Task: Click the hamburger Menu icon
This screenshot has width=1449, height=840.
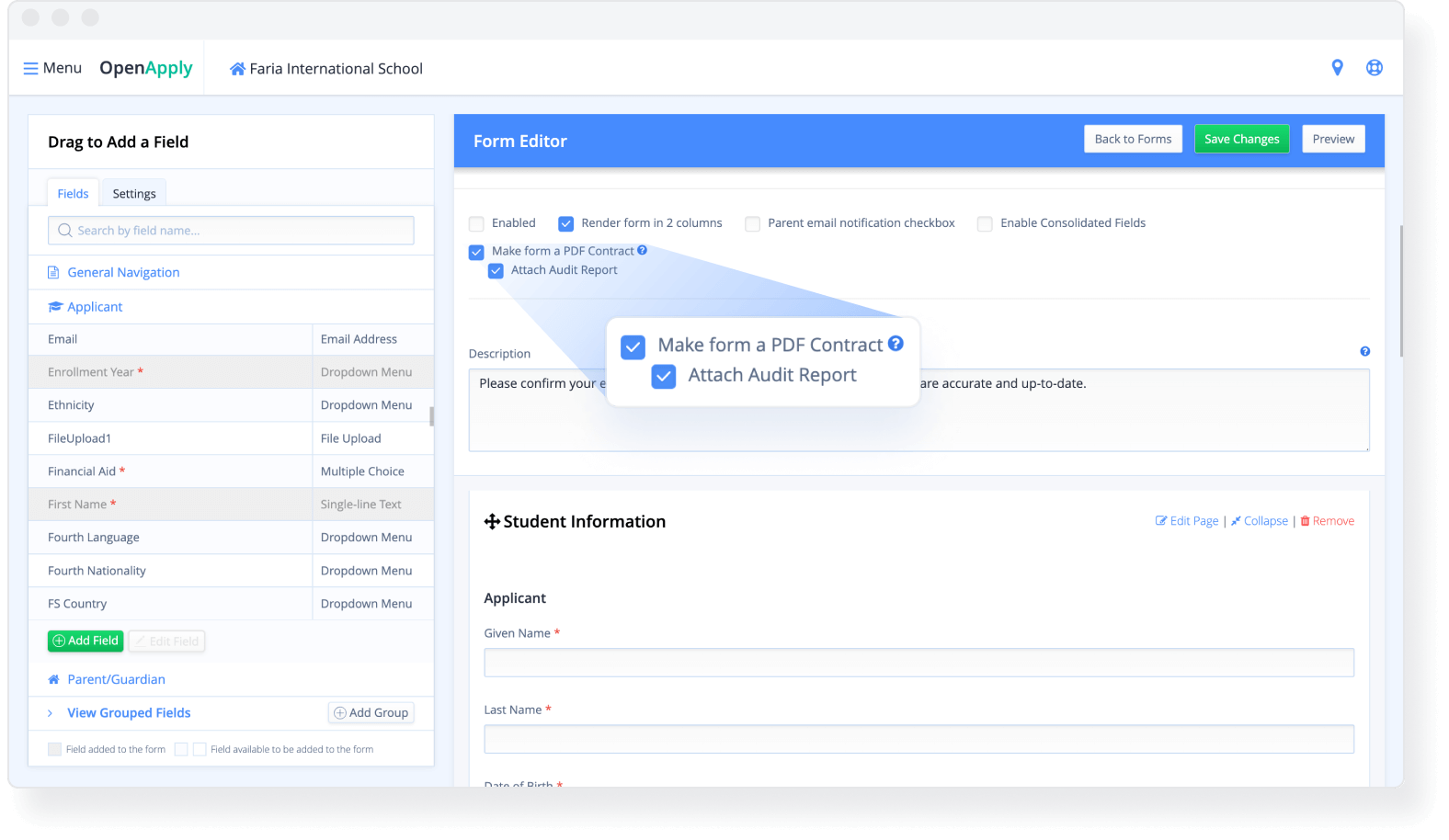Action: coord(30,69)
